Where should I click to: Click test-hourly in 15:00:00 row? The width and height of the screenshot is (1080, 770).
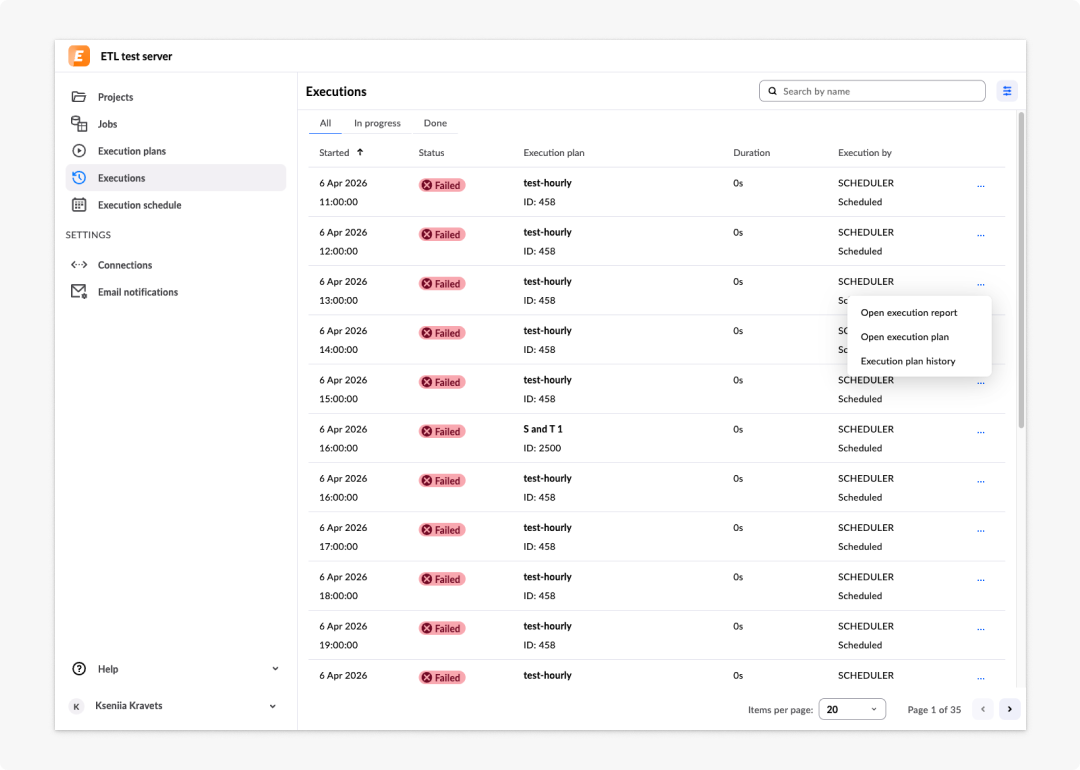[x=548, y=380]
